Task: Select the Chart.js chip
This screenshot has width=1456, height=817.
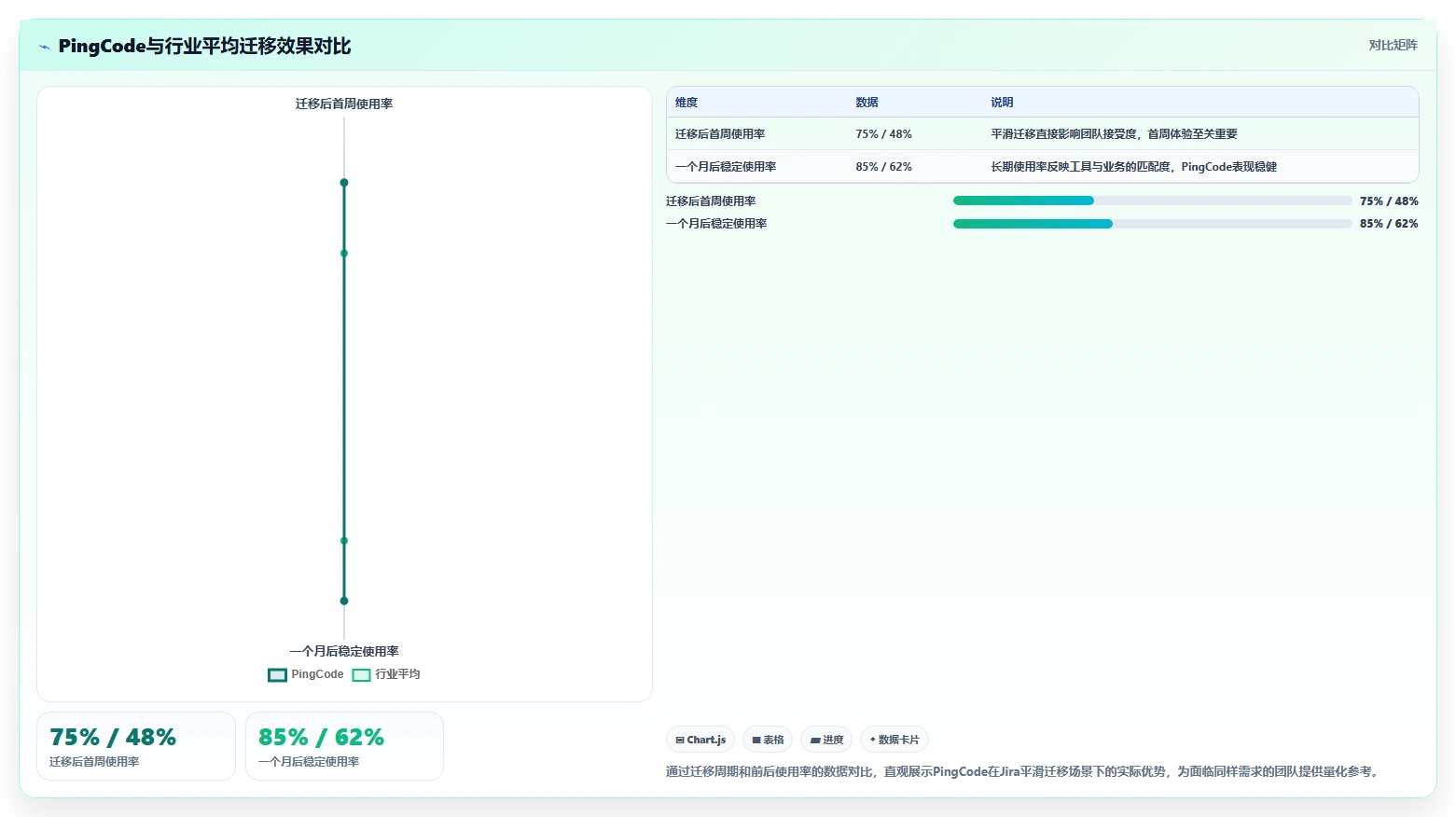Action: [700, 740]
